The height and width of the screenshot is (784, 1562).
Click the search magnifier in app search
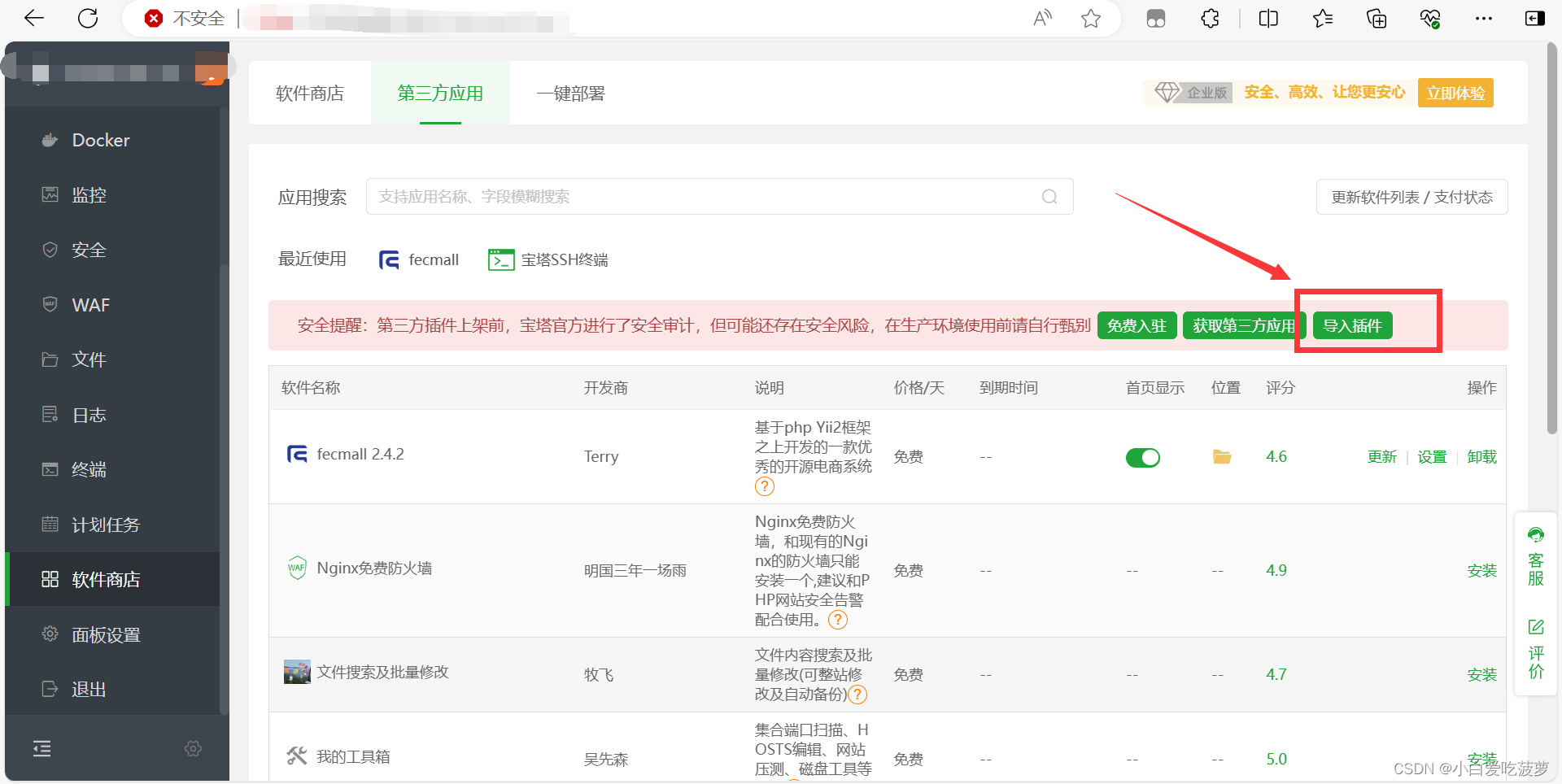coord(1049,196)
